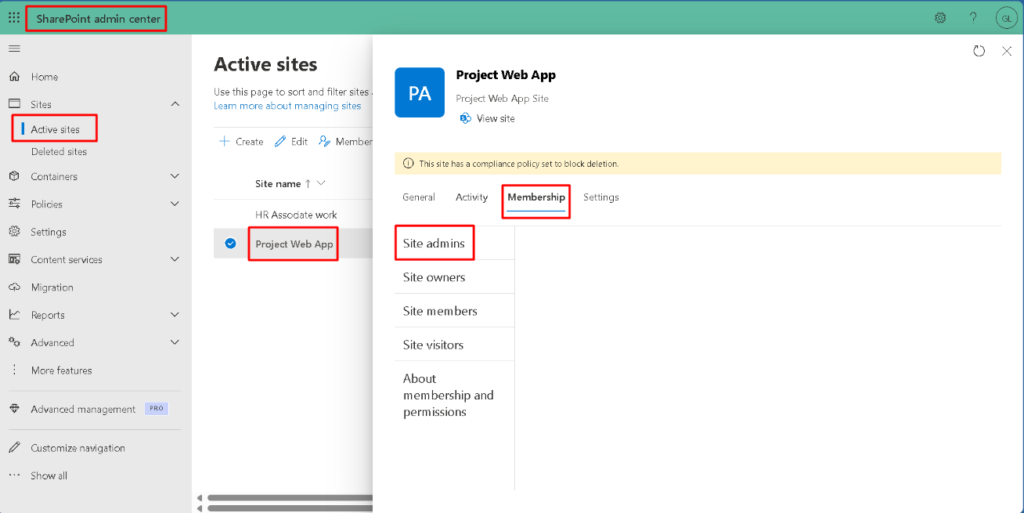Click the More features dots icon
Screen dimensions: 1024x513
[x=14, y=370]
